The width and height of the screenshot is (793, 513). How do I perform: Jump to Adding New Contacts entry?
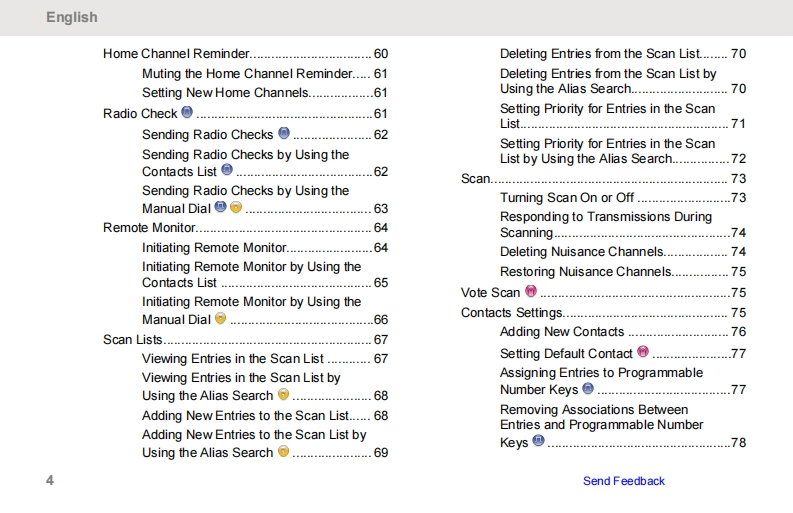click(x=561, y=332)
